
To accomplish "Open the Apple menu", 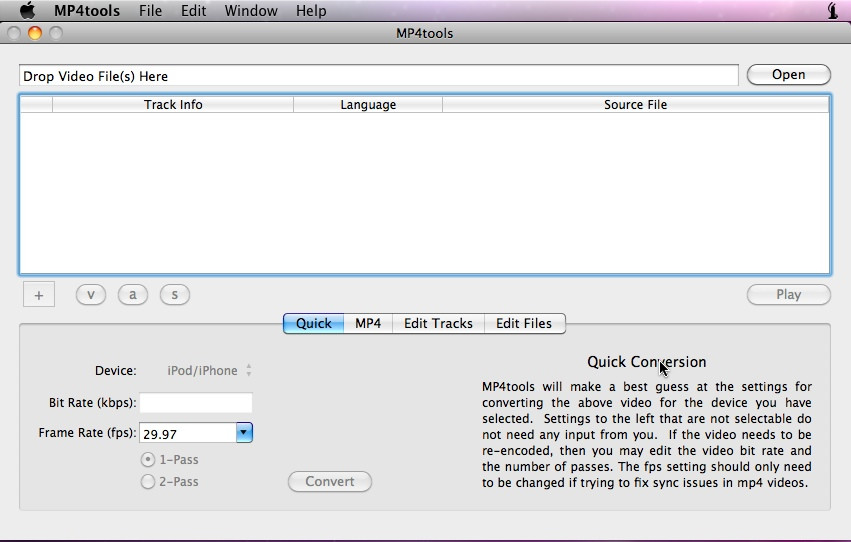I will click(x=27, y=10).
